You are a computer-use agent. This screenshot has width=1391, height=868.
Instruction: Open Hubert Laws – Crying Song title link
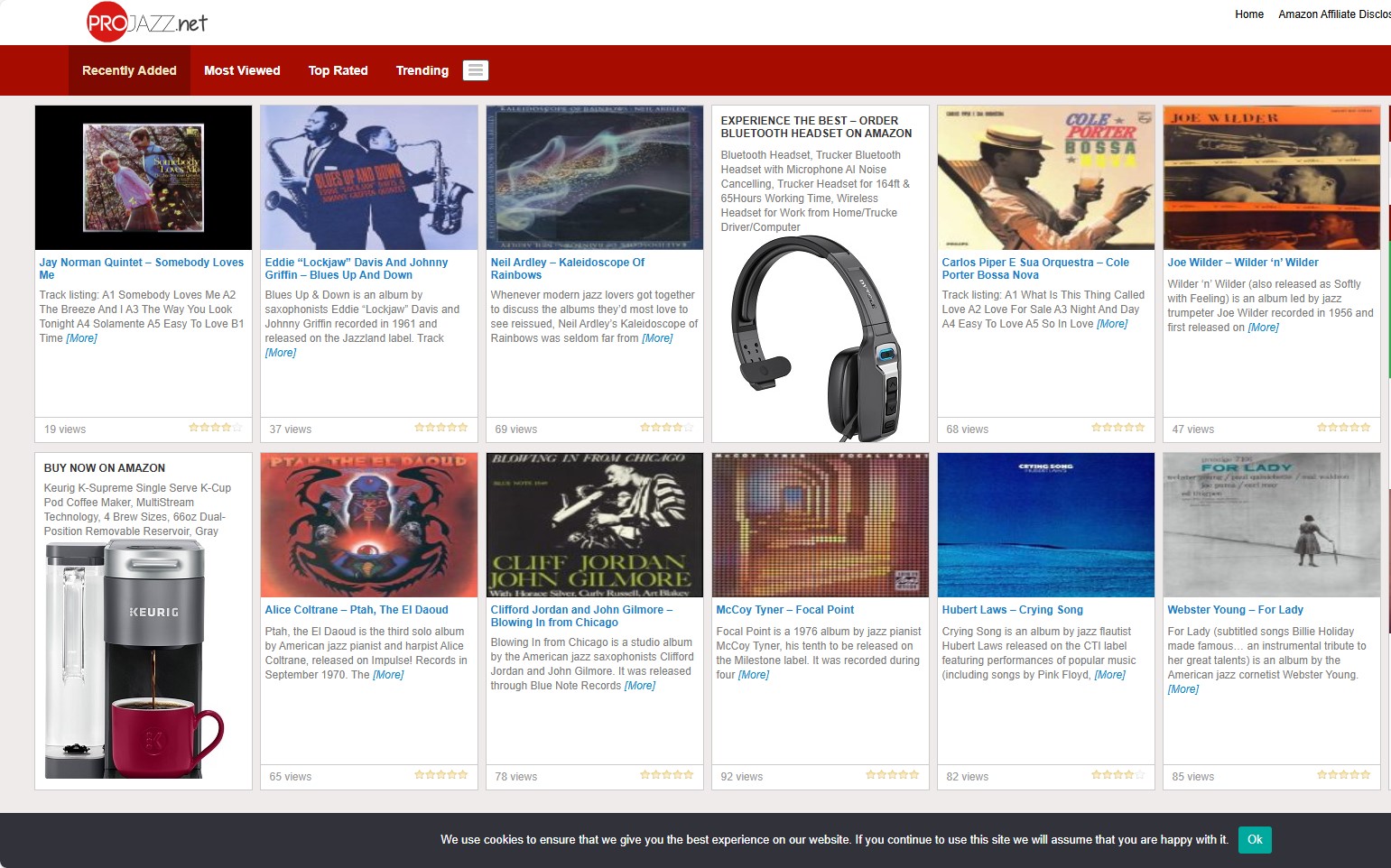[1013, 610]
